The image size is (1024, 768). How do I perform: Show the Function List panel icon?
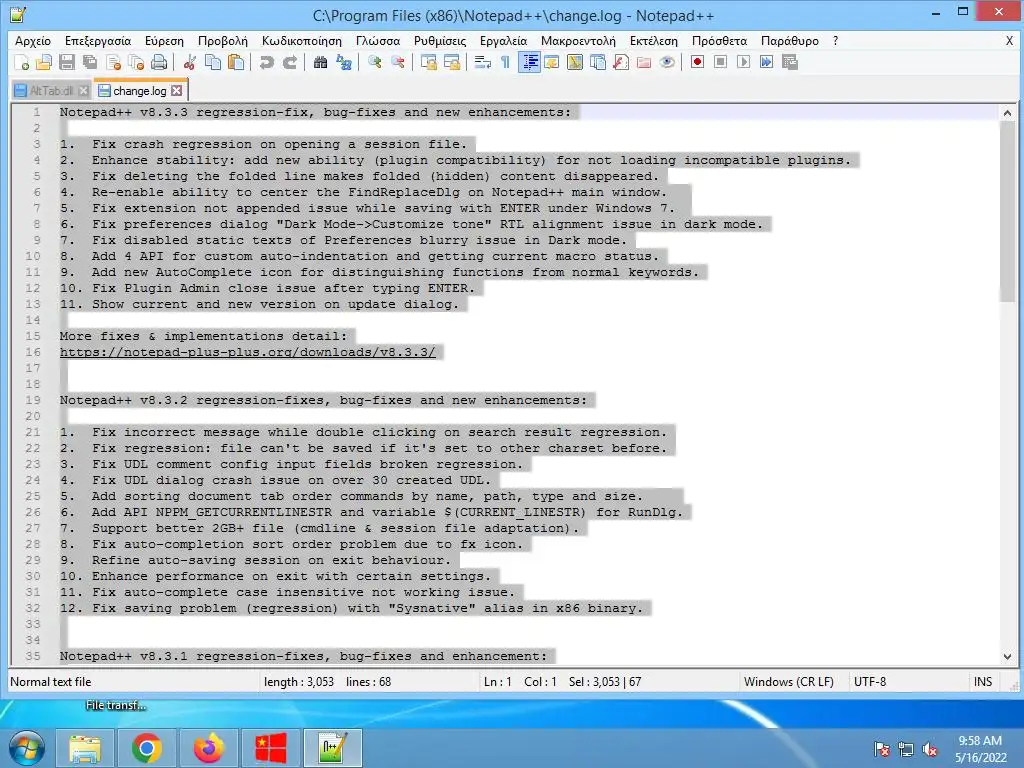(x=621, y=62)
